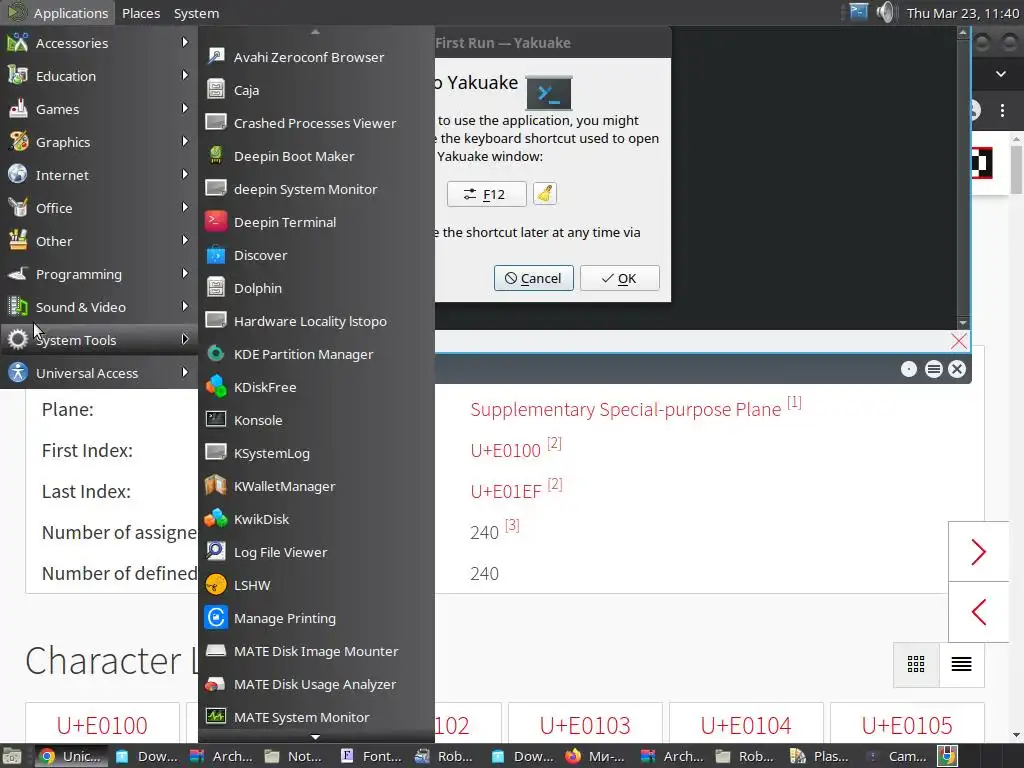Launch Dolphin file manager icon
Image resolution: width=1024 pixels, height=768 pixels.
click(x=216, y=287)
